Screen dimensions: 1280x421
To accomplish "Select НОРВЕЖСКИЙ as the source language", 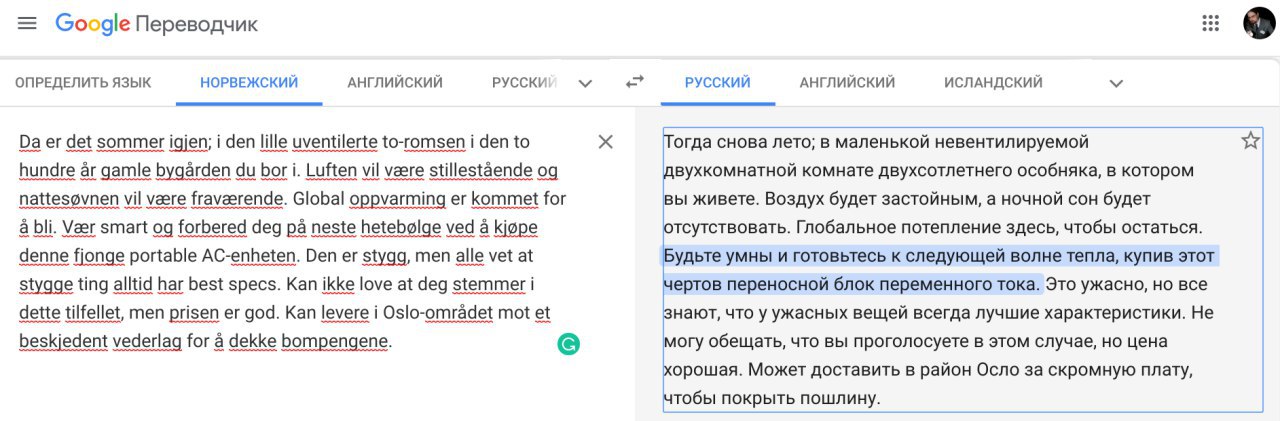I will 249,82.
